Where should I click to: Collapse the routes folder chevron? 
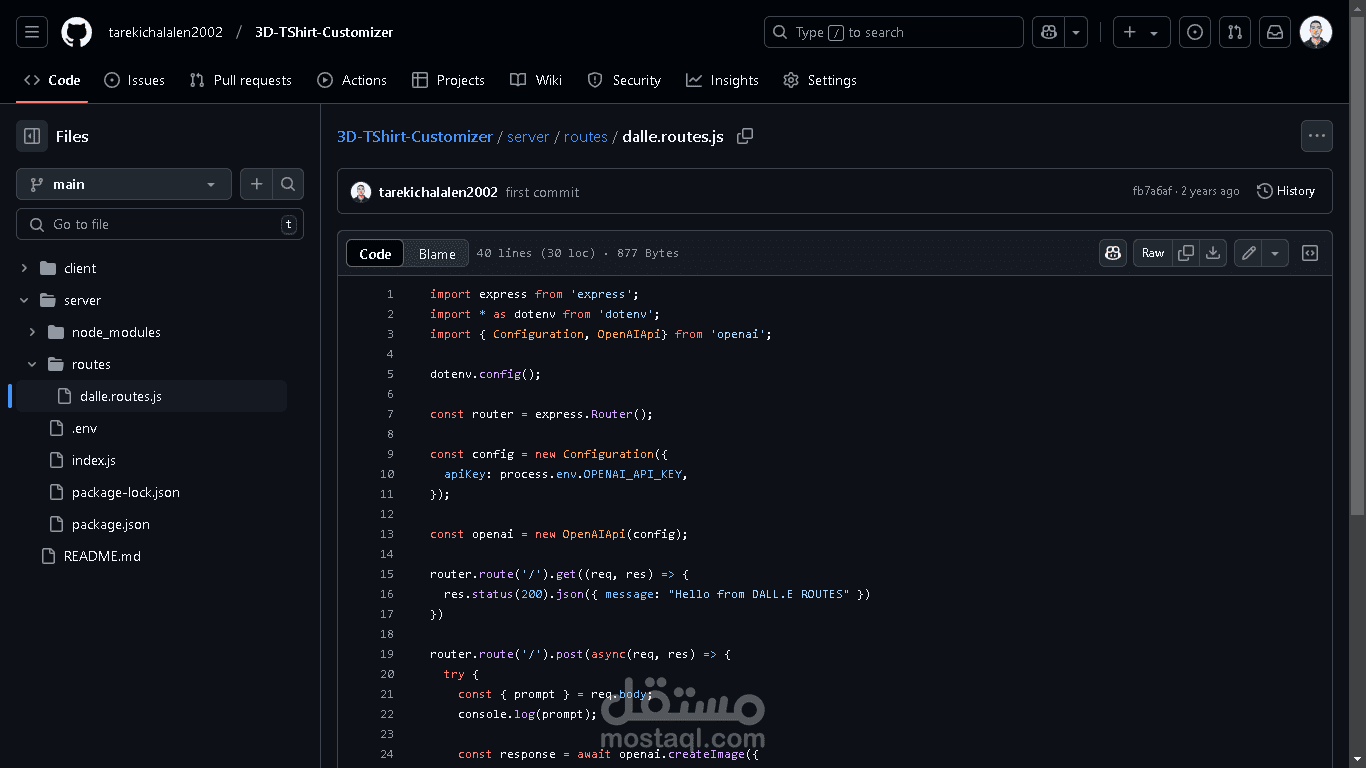[32, 364]
